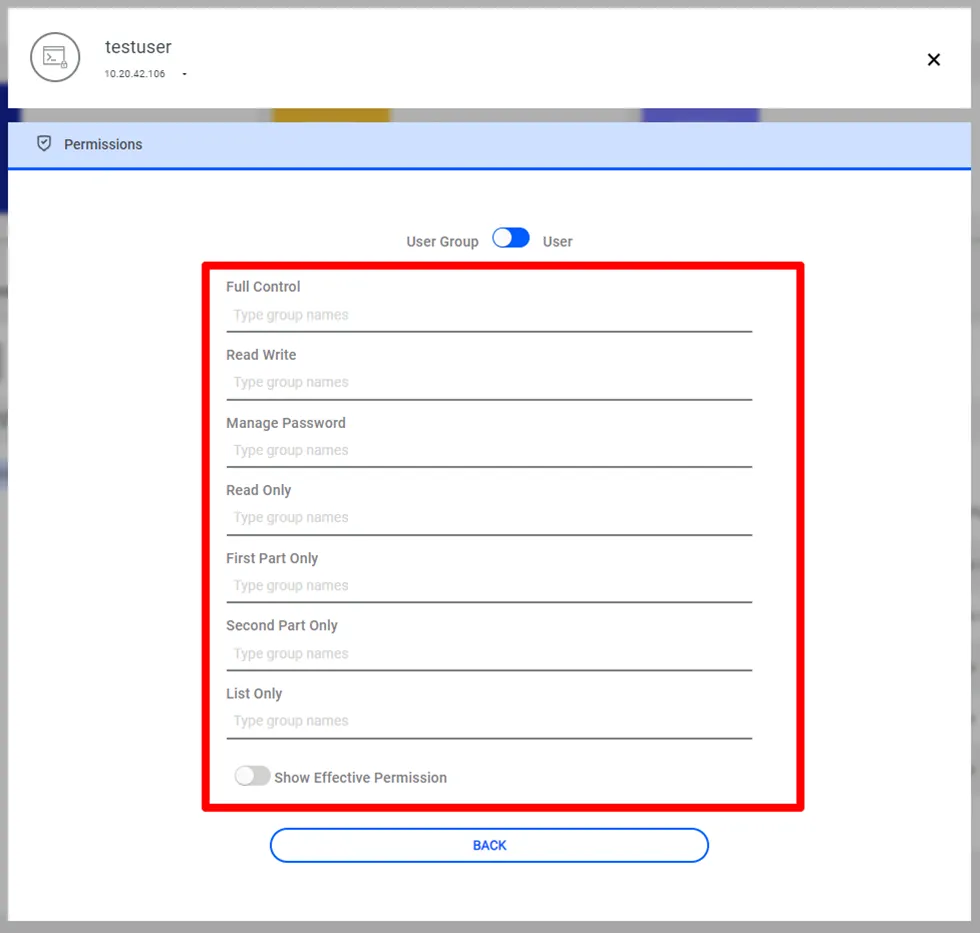Click the BACK button
The height and width of the screenshot is (933, 980).
pyautogui.click(x=489, y=845)
